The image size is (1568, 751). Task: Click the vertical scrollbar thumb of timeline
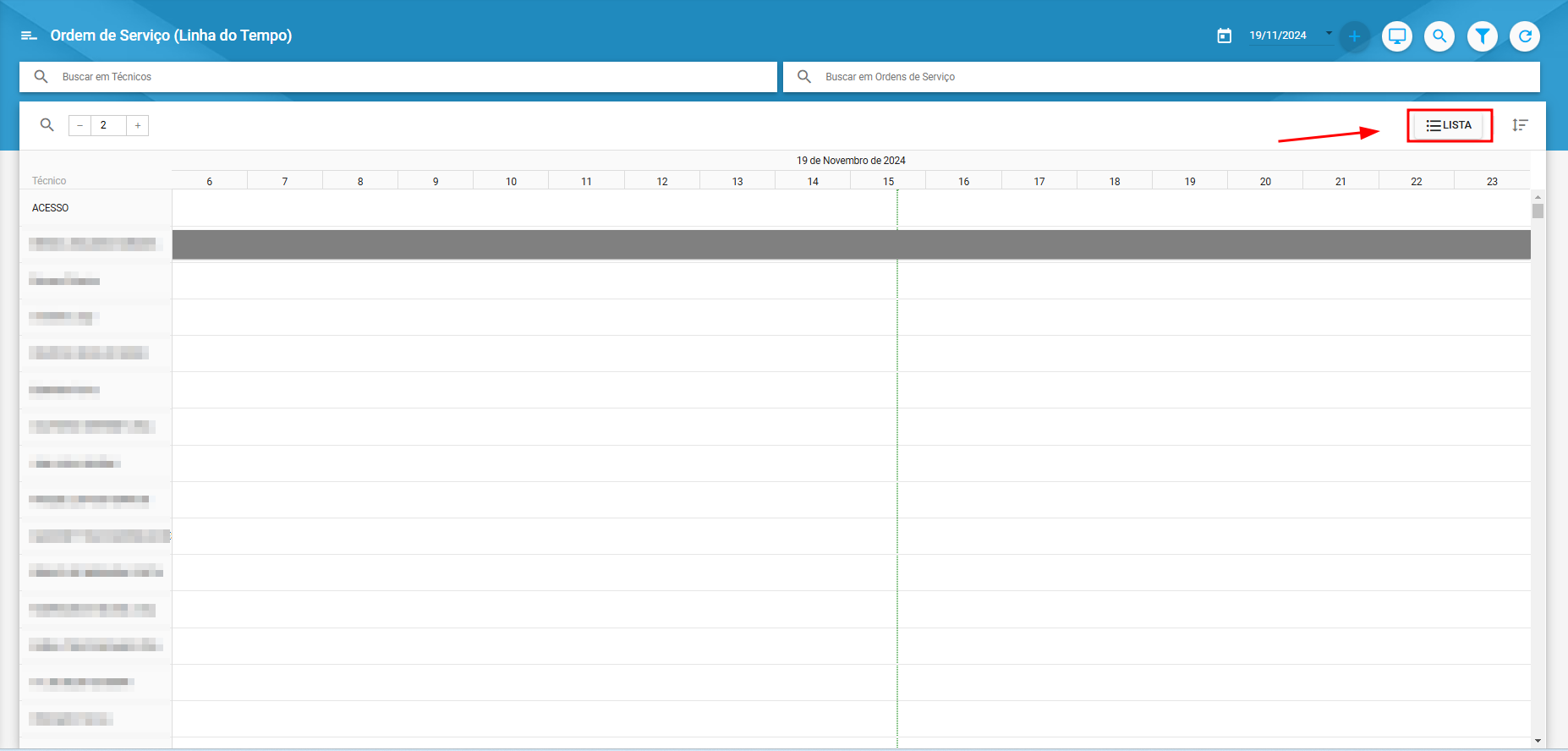pyautogui.click(x=1538, y=211)
